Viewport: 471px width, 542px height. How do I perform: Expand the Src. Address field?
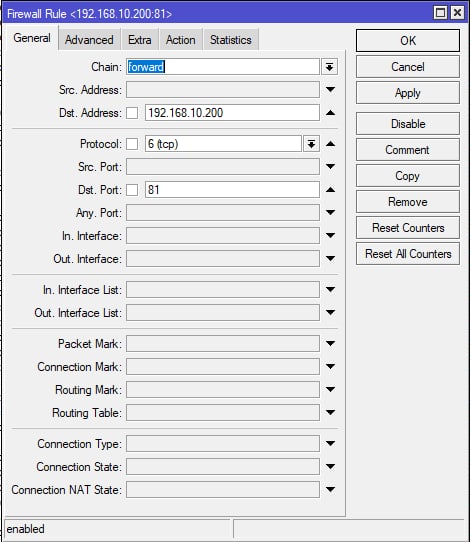pyautogui.click(x=330, y=90)
